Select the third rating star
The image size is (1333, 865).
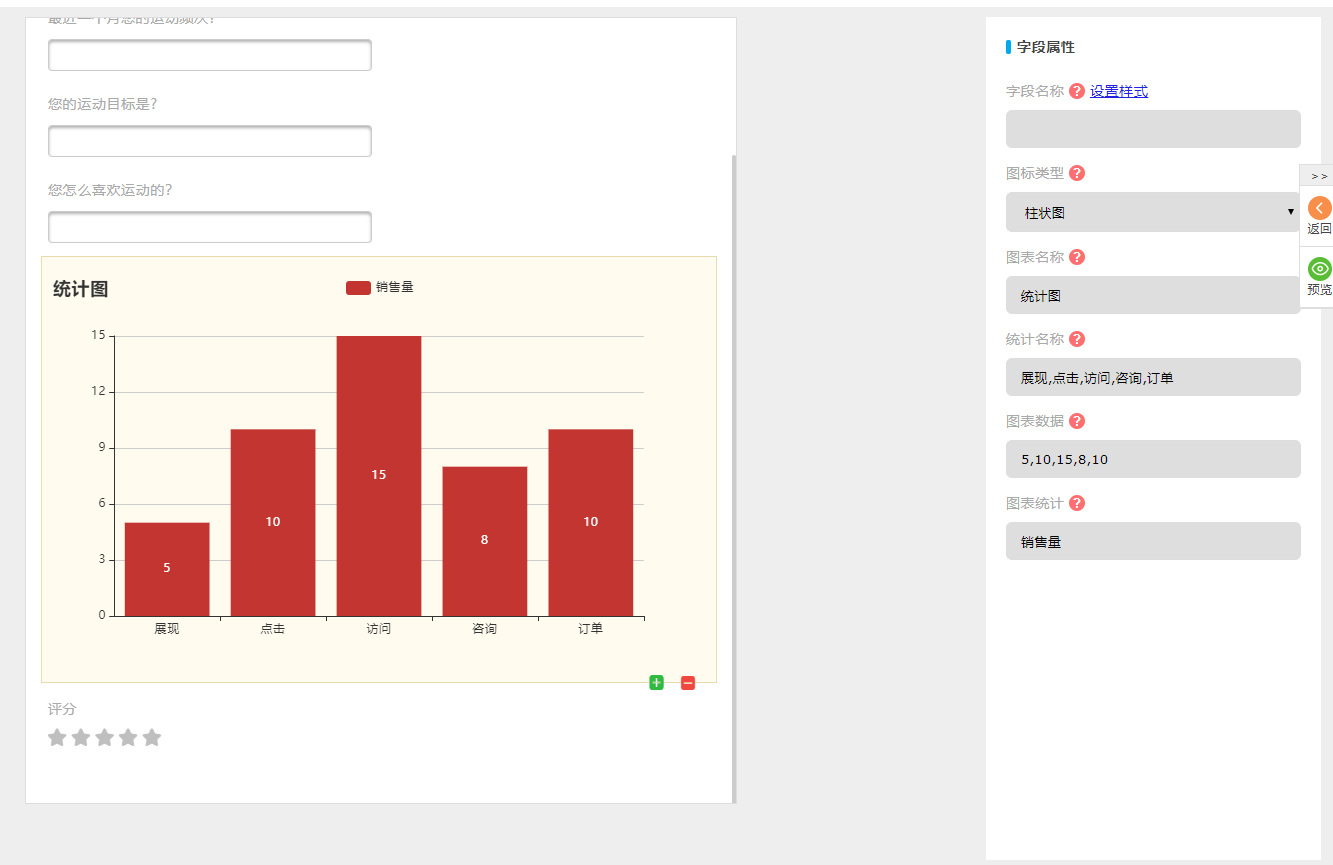pos(104,738)
